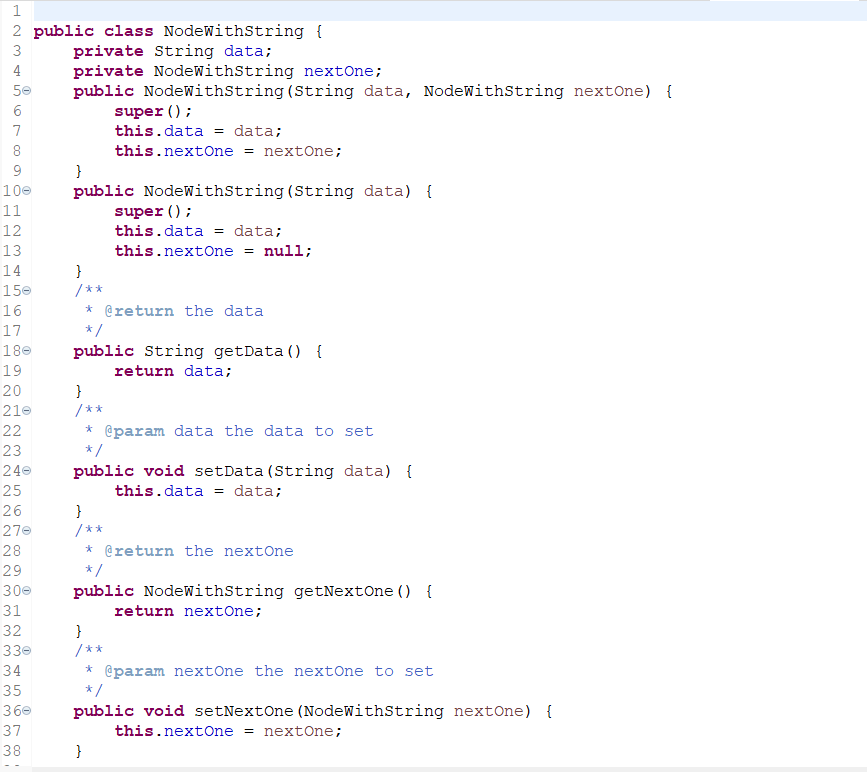This screenshot has width=867, height=772.
Task: Collapse the getData method body
Action: coord(26,350)
